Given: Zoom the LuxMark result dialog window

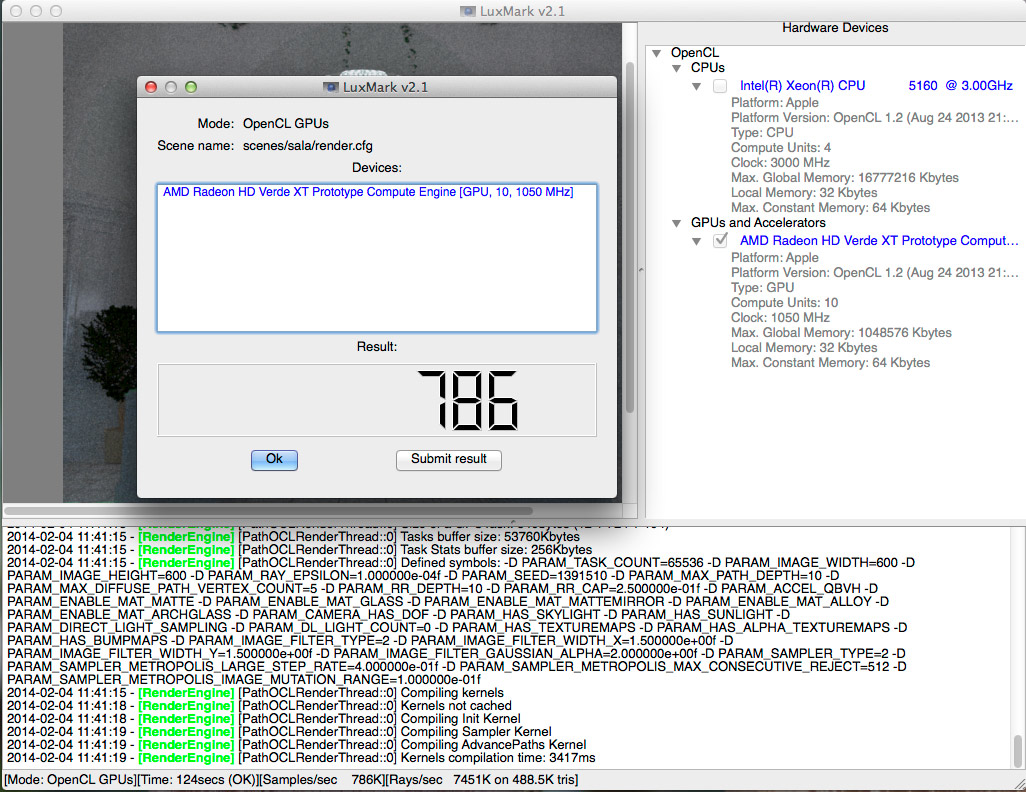Looking at the screenshot, I should click(x=191, y=87).
